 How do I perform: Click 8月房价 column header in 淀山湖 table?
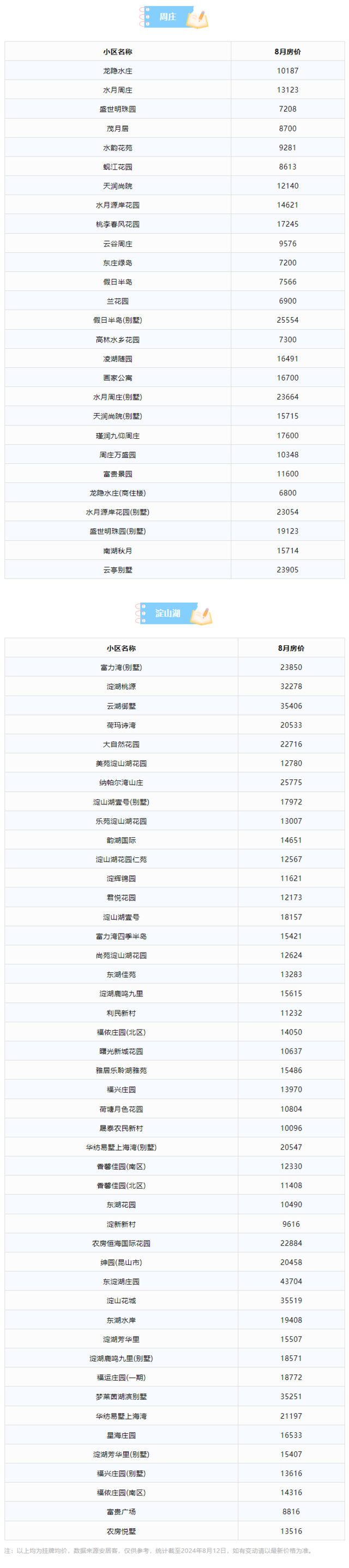pos(291,648)
